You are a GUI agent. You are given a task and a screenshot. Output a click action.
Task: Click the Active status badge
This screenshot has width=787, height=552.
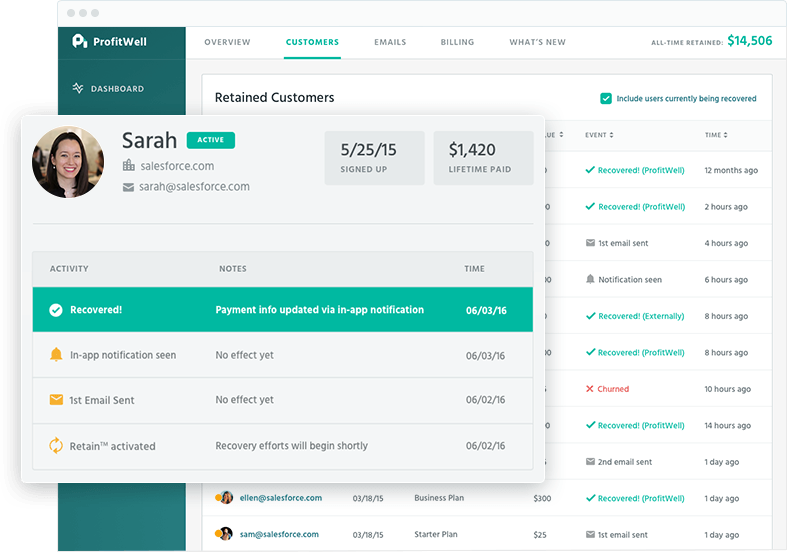(211, 140)
